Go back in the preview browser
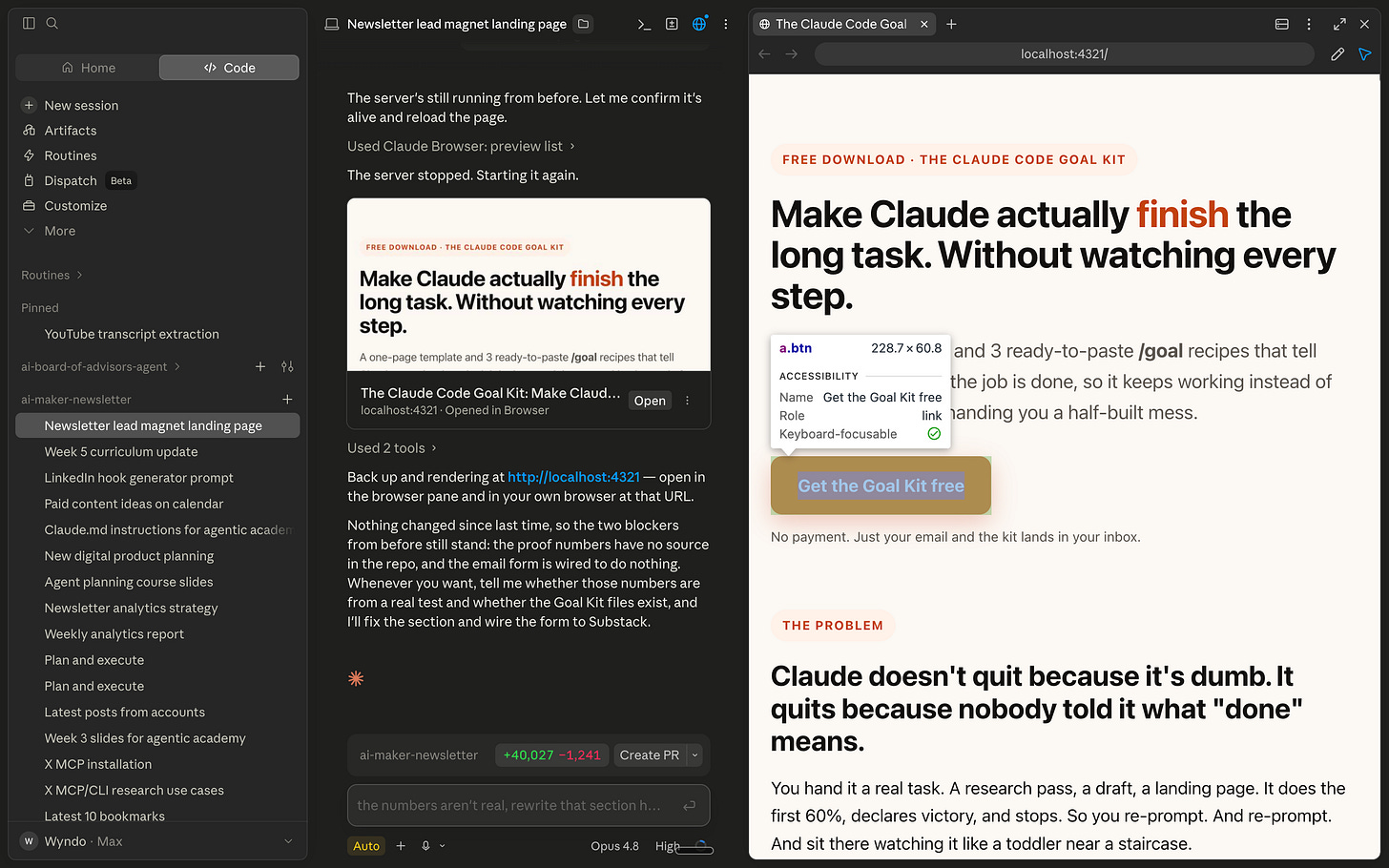 click(x=764, y=54)
